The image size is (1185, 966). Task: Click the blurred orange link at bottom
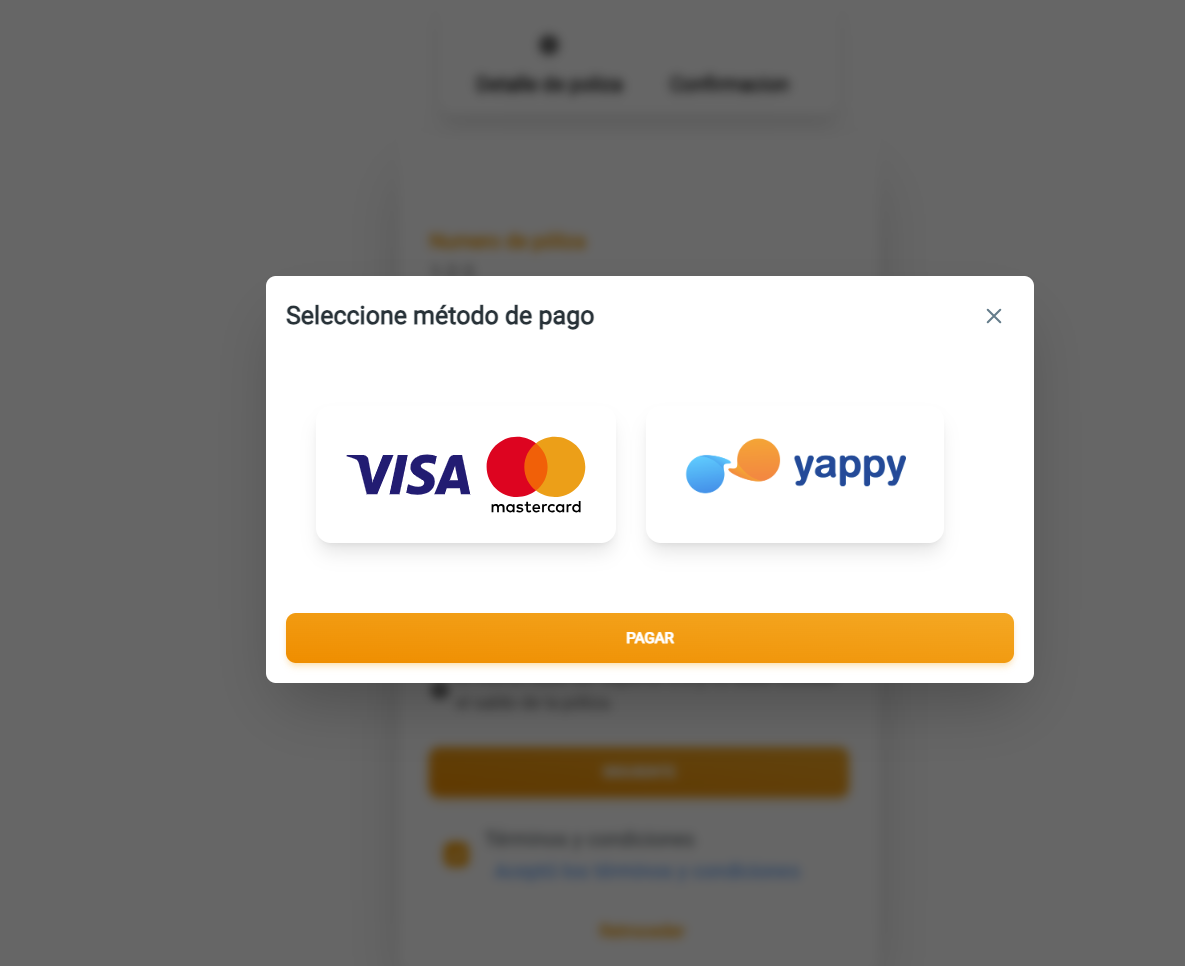[x=642, y=930]
